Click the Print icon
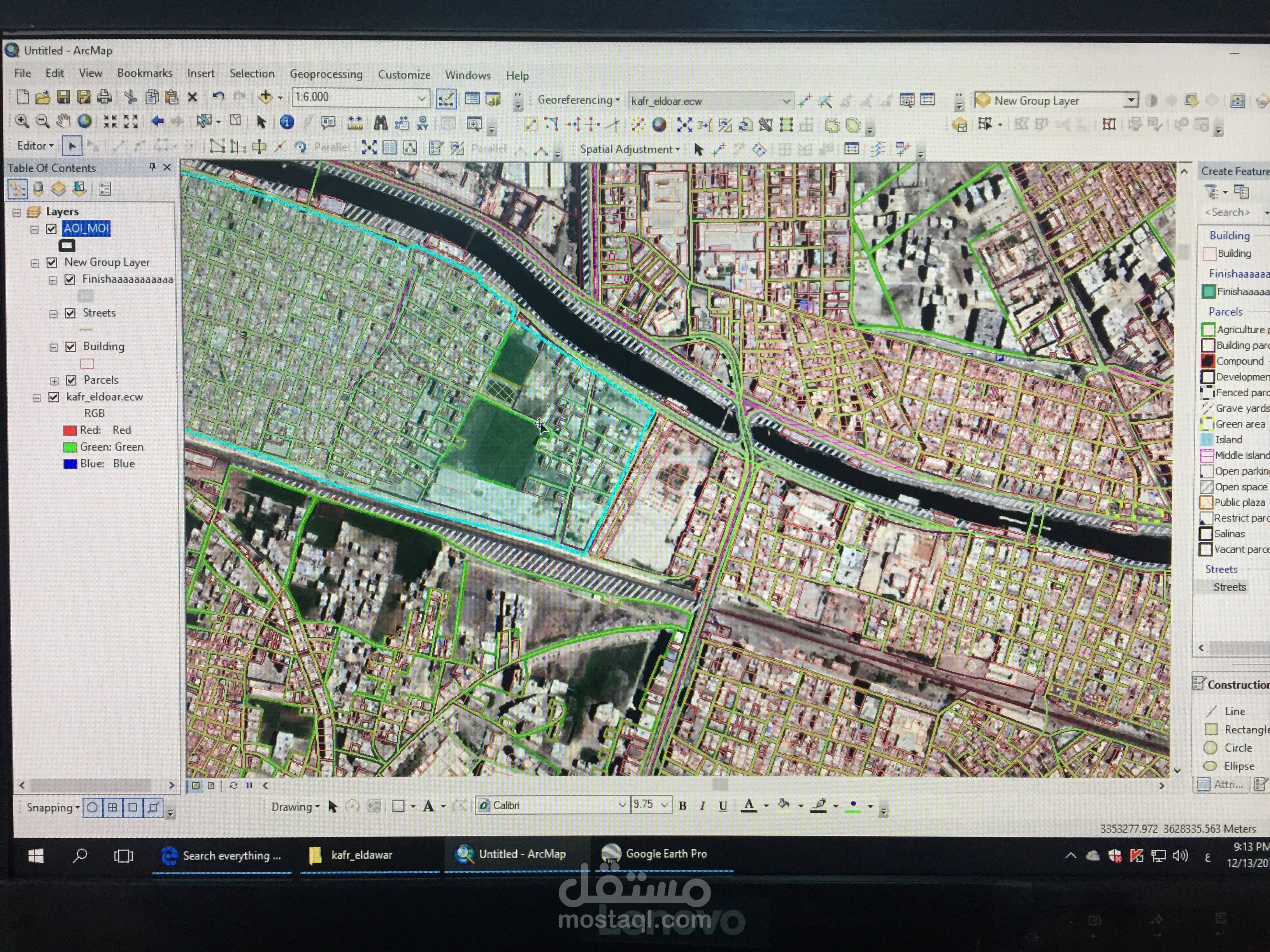This screenshot has height=952, width=1270. [104, 97]
